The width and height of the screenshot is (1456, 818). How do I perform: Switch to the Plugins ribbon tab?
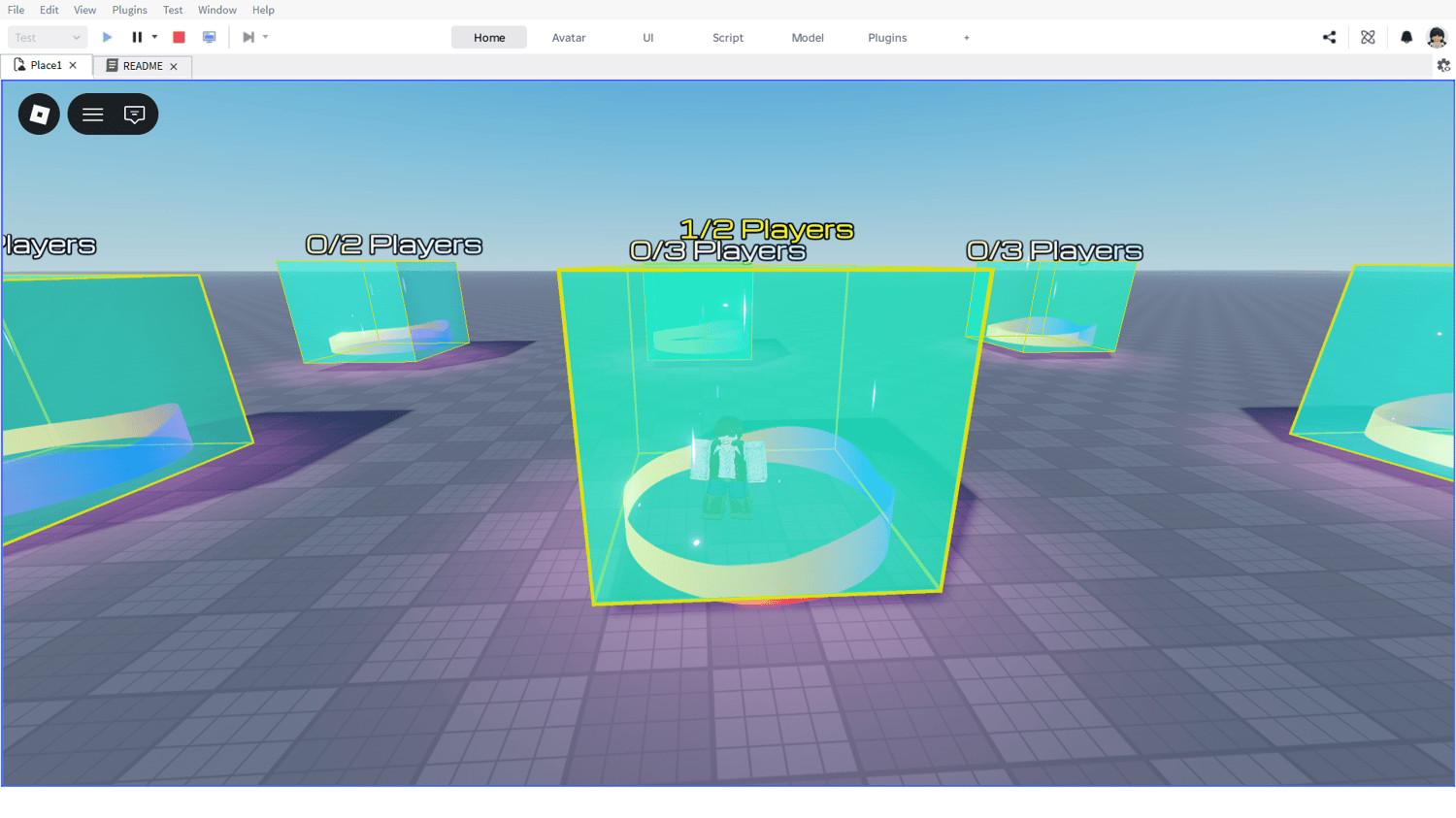coord(887,37)
